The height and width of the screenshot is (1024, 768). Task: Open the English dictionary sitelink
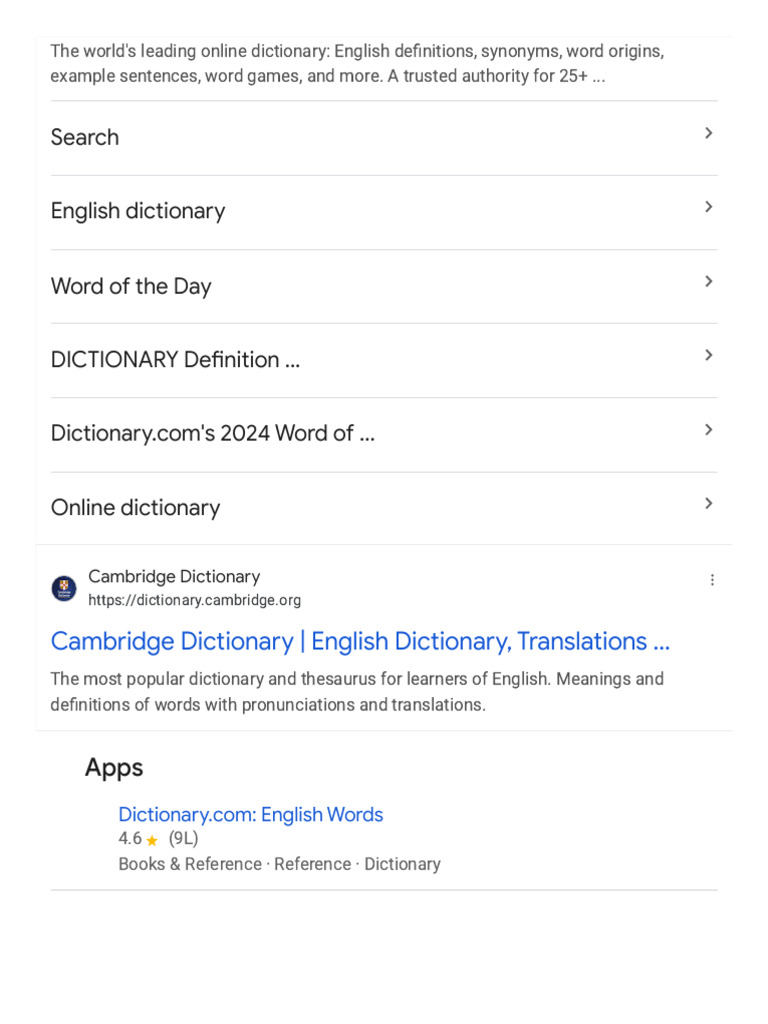tap(384, 212)
